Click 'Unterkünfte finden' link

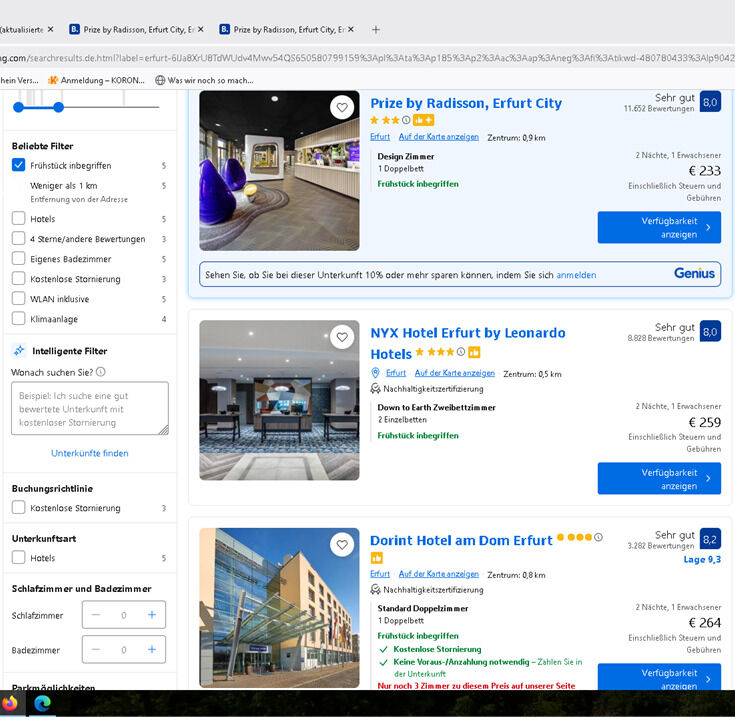pyautogui.click(x=90, y=453)
